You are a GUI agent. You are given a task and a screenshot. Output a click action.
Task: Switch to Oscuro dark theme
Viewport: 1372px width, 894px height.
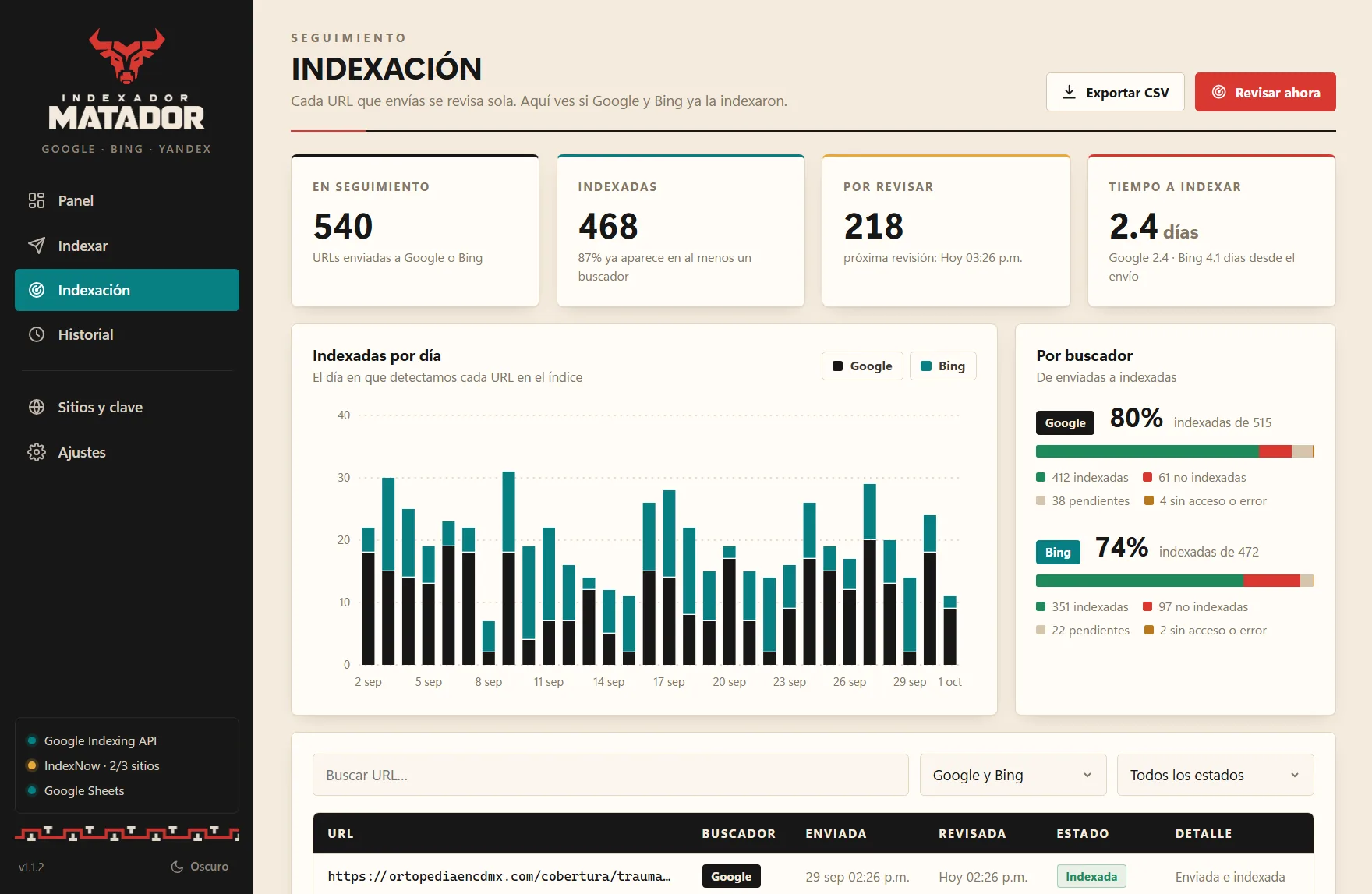pos(200,867)
